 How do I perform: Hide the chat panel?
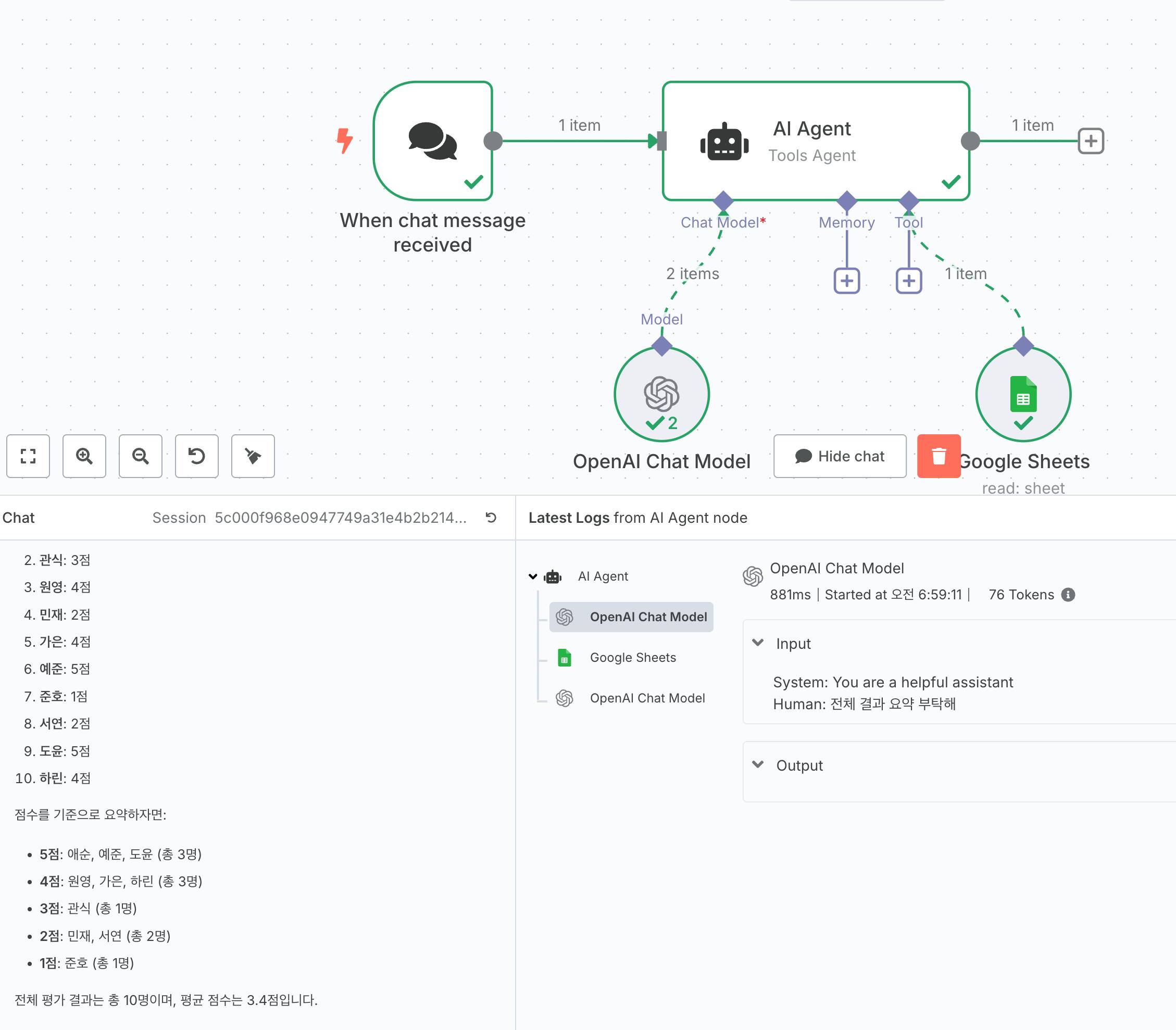(840, 456)
